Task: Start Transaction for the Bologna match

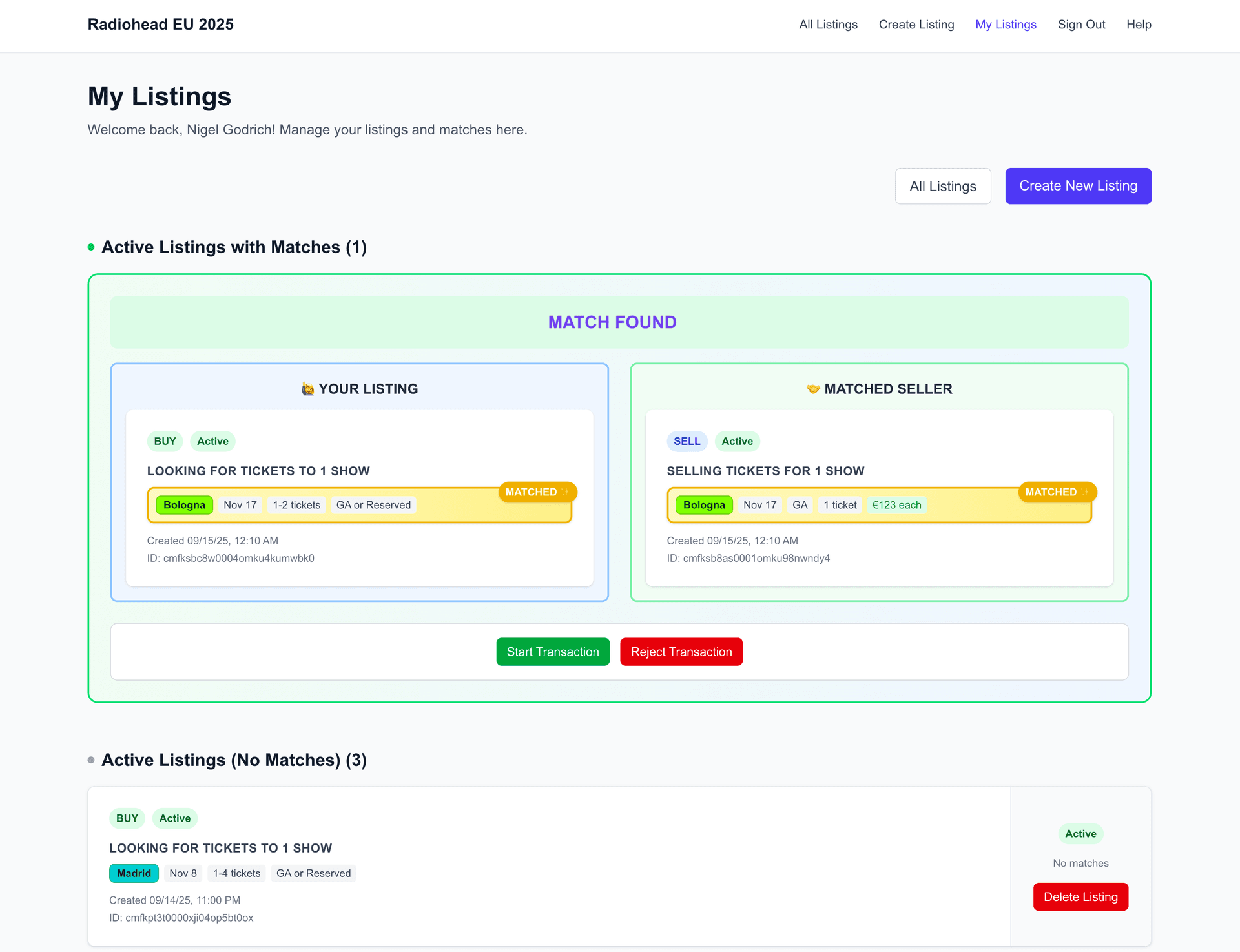Action: [x=553, y=652]
